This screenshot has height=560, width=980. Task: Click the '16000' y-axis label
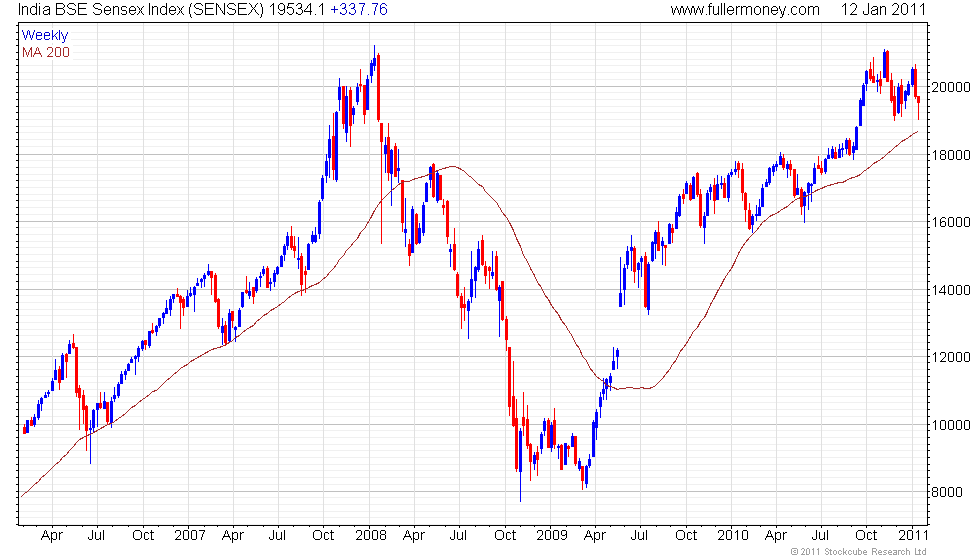click(951, 222)
